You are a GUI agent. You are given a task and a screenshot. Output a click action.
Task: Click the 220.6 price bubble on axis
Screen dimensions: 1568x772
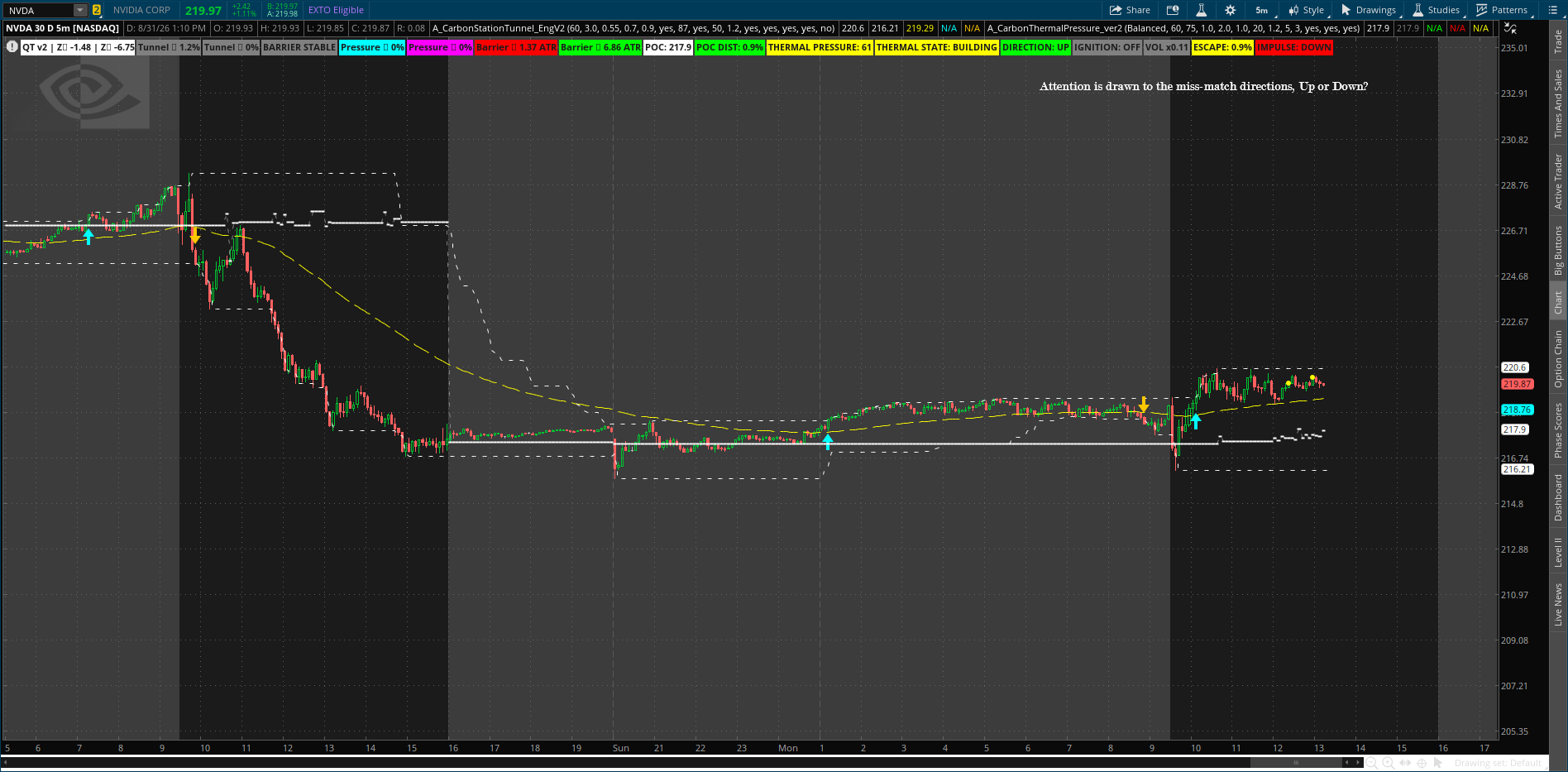pyautogui.click(x=1515, y=367)
